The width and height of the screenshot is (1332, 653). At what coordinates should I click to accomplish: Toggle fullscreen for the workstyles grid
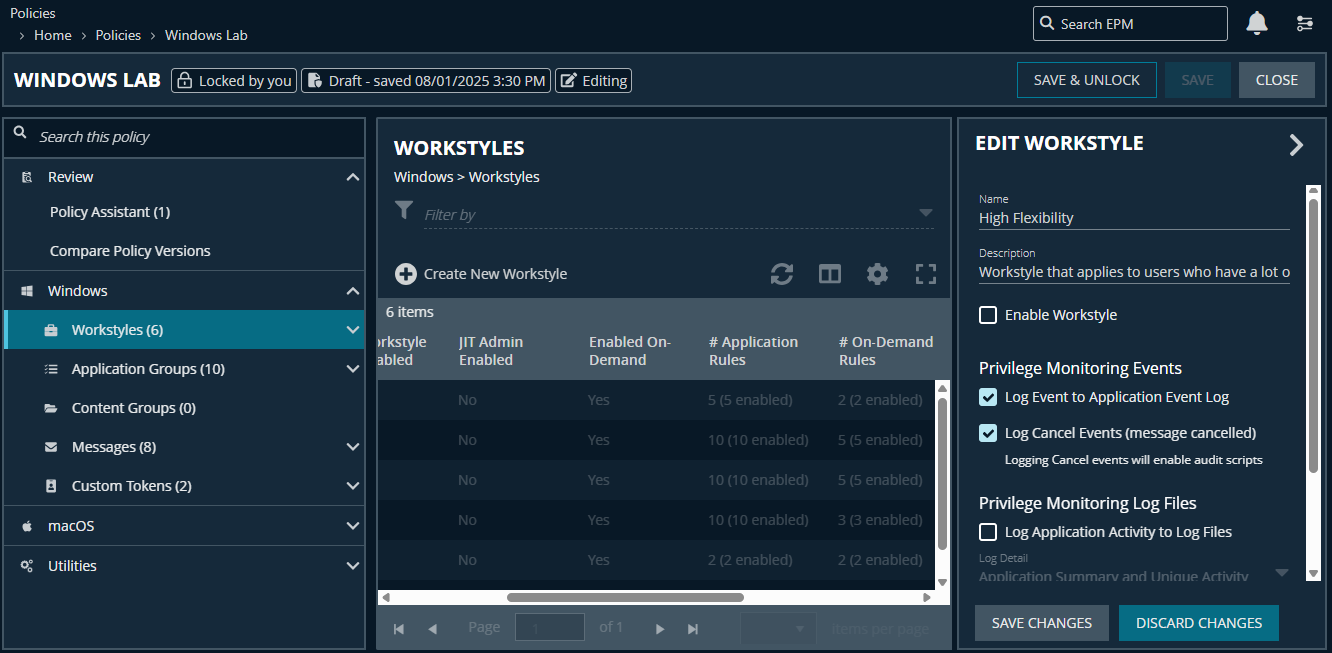(x=926, y=274)
